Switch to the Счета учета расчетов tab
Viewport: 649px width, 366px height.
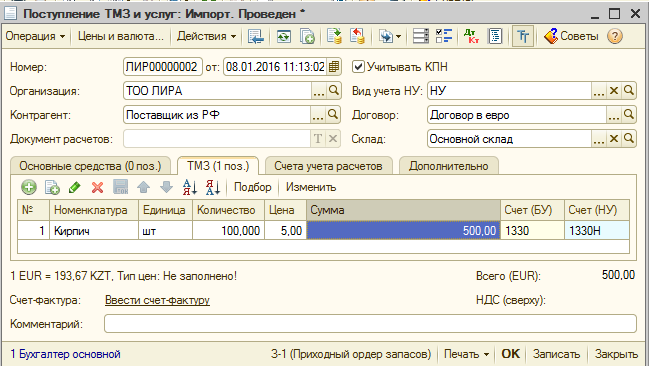(x=328, y=166)
